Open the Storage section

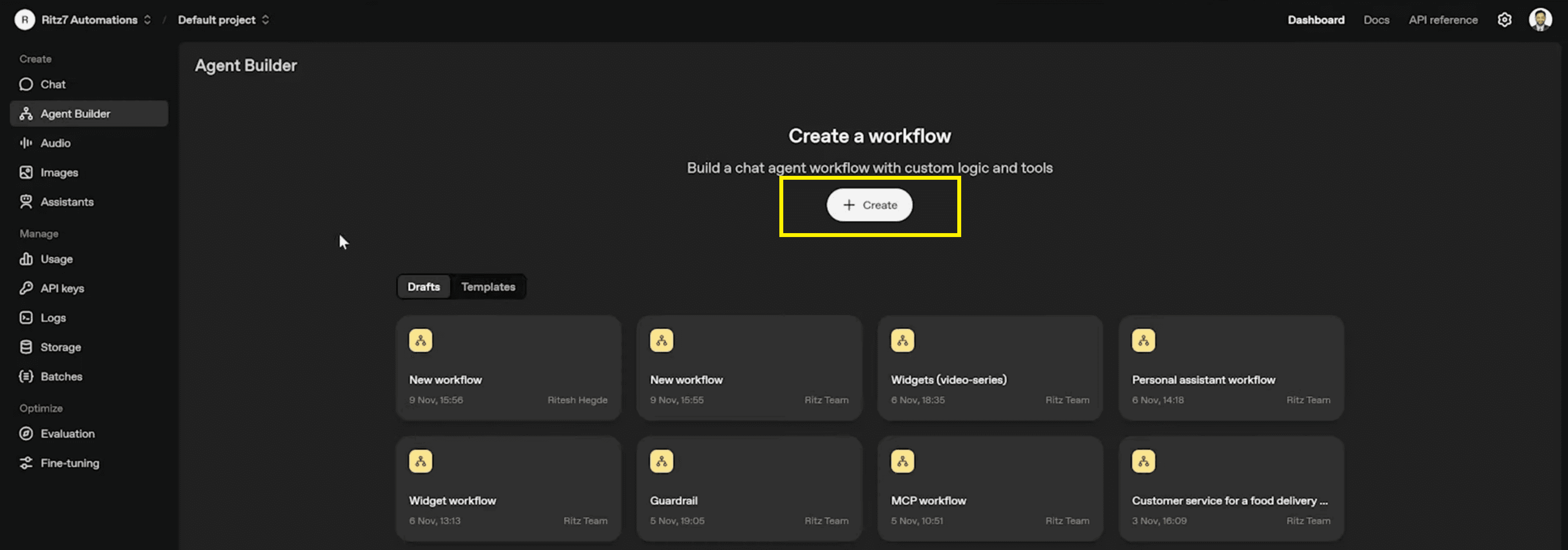(x=60, y=347)
